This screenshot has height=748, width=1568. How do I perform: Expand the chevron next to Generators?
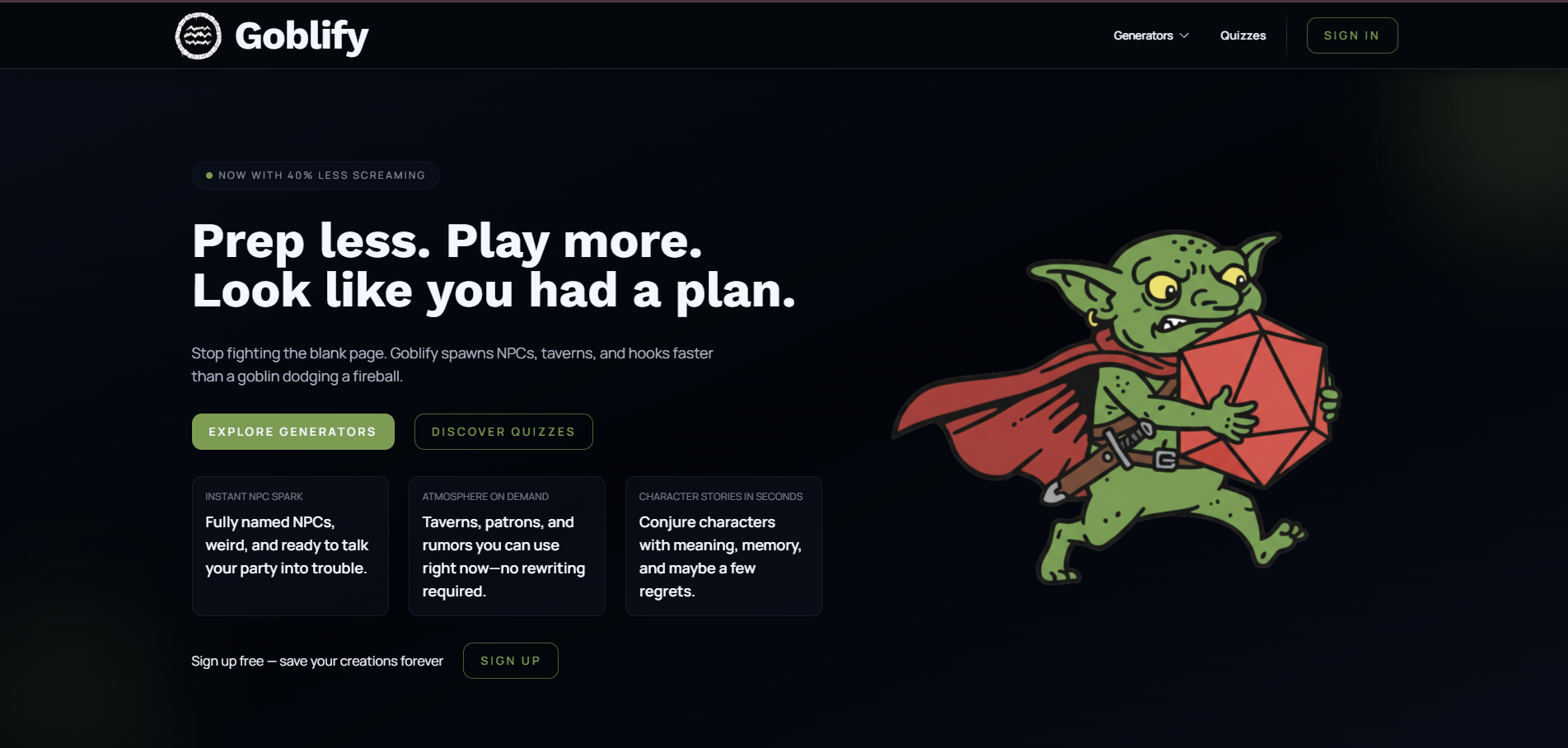(1184, 35)
